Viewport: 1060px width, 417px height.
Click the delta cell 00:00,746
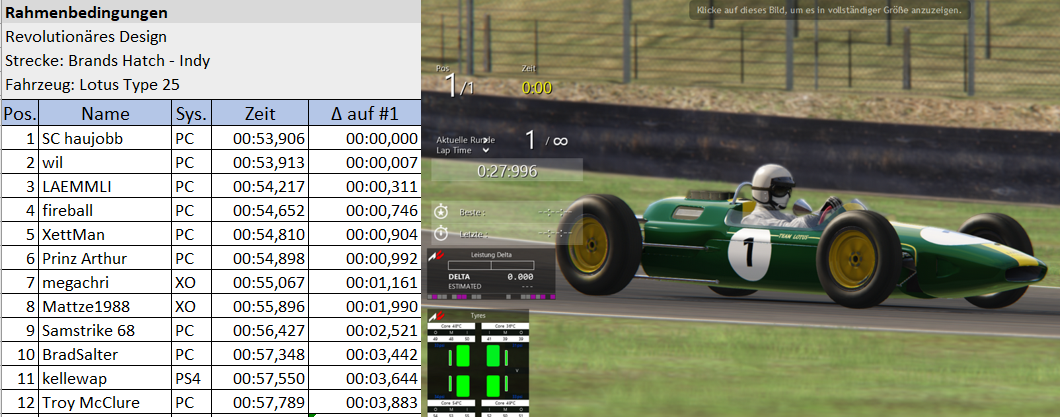(x=365, y=211)
